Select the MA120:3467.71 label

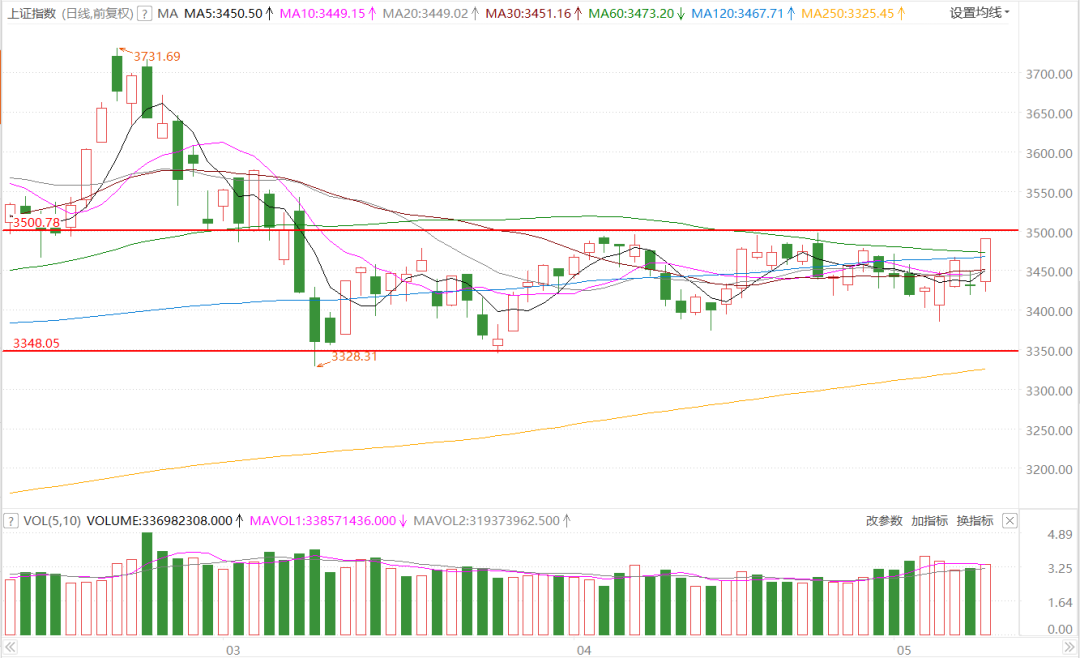[742, 13]
